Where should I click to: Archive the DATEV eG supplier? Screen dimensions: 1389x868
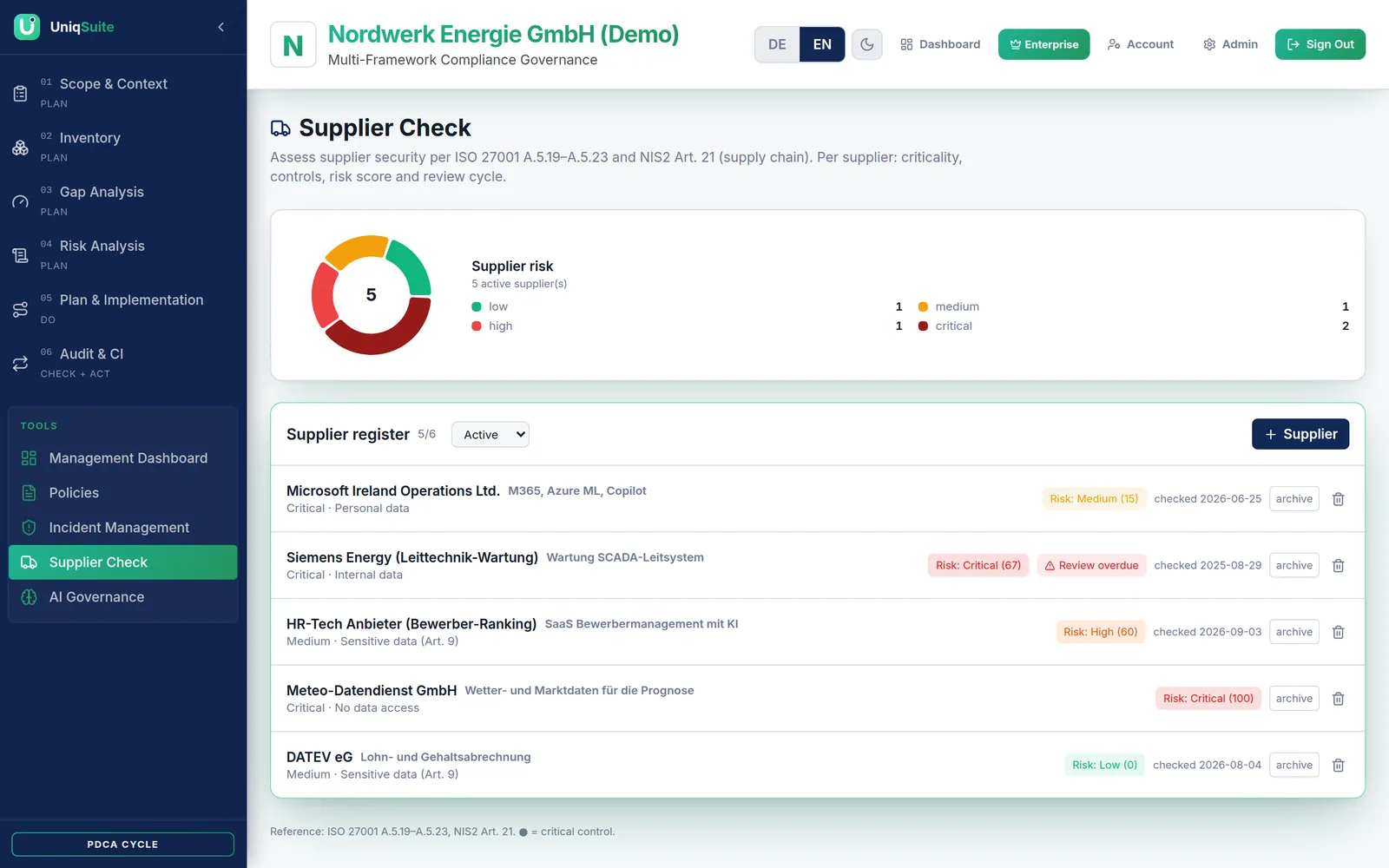tap(1294, 766)
